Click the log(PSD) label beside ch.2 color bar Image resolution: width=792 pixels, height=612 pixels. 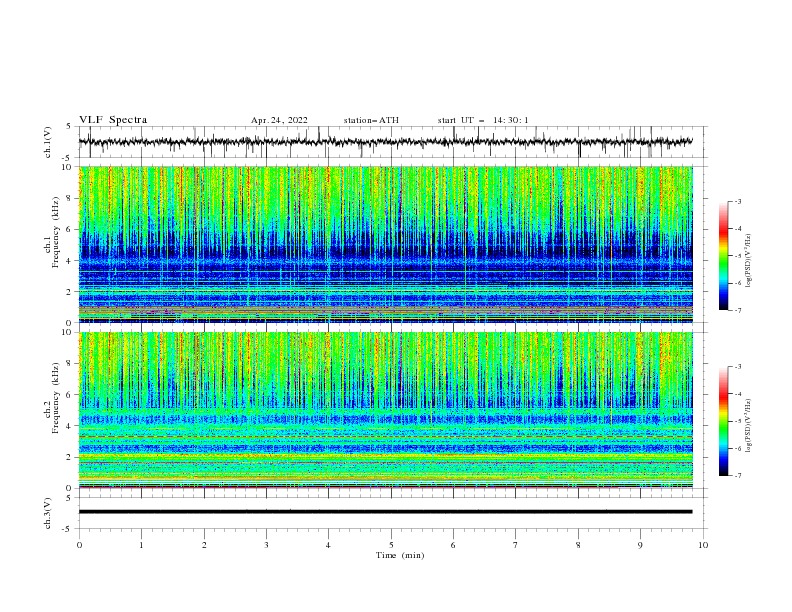(749, 426)
